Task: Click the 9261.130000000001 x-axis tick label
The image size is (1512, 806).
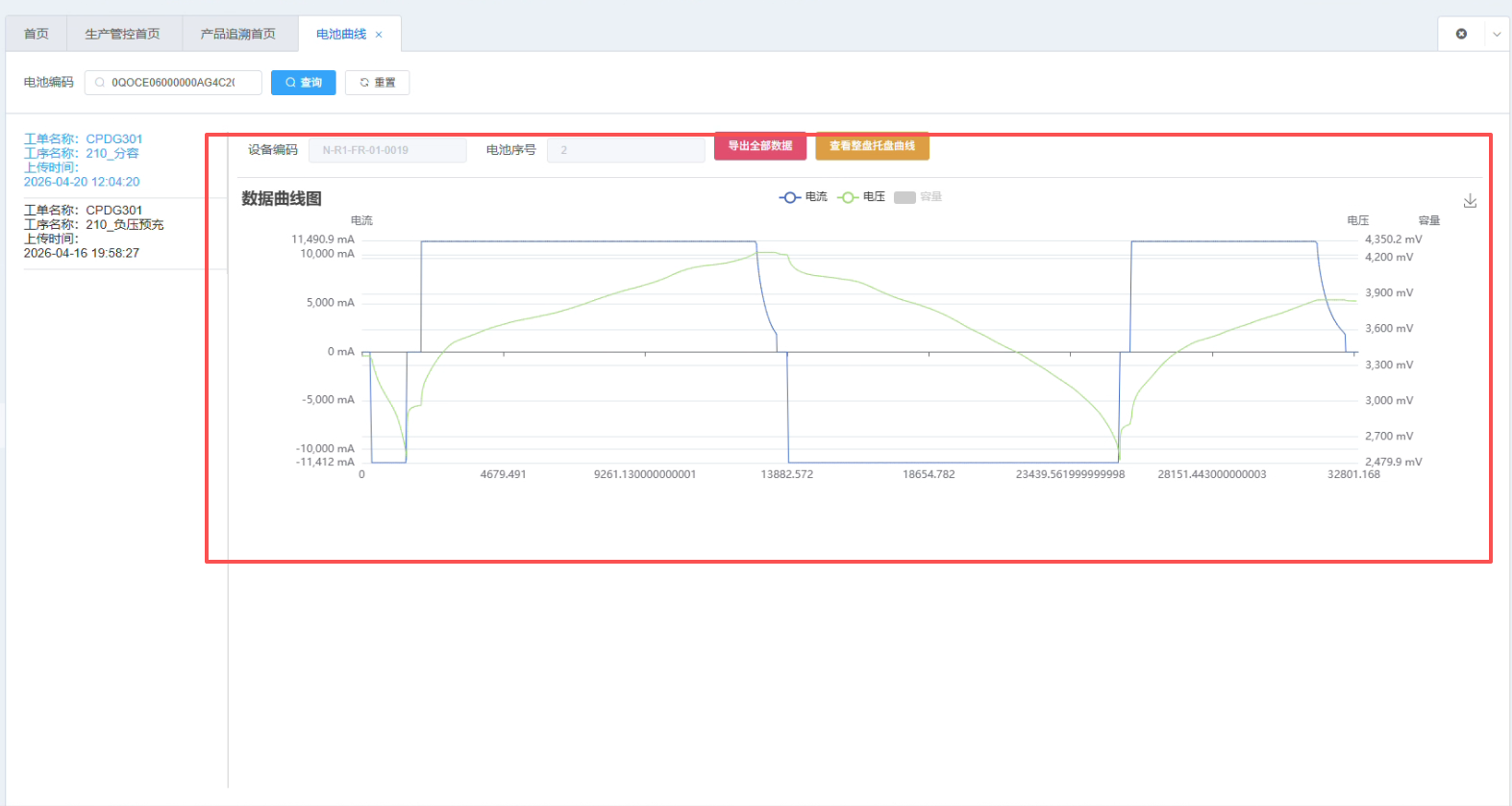Action: (x=645, y=475)
